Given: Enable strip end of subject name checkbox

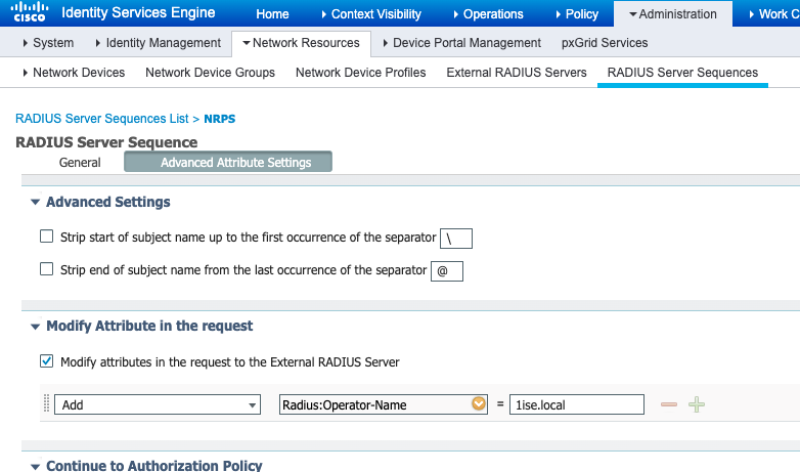Looking at the screenshot, I should click(x=46, y=269).
